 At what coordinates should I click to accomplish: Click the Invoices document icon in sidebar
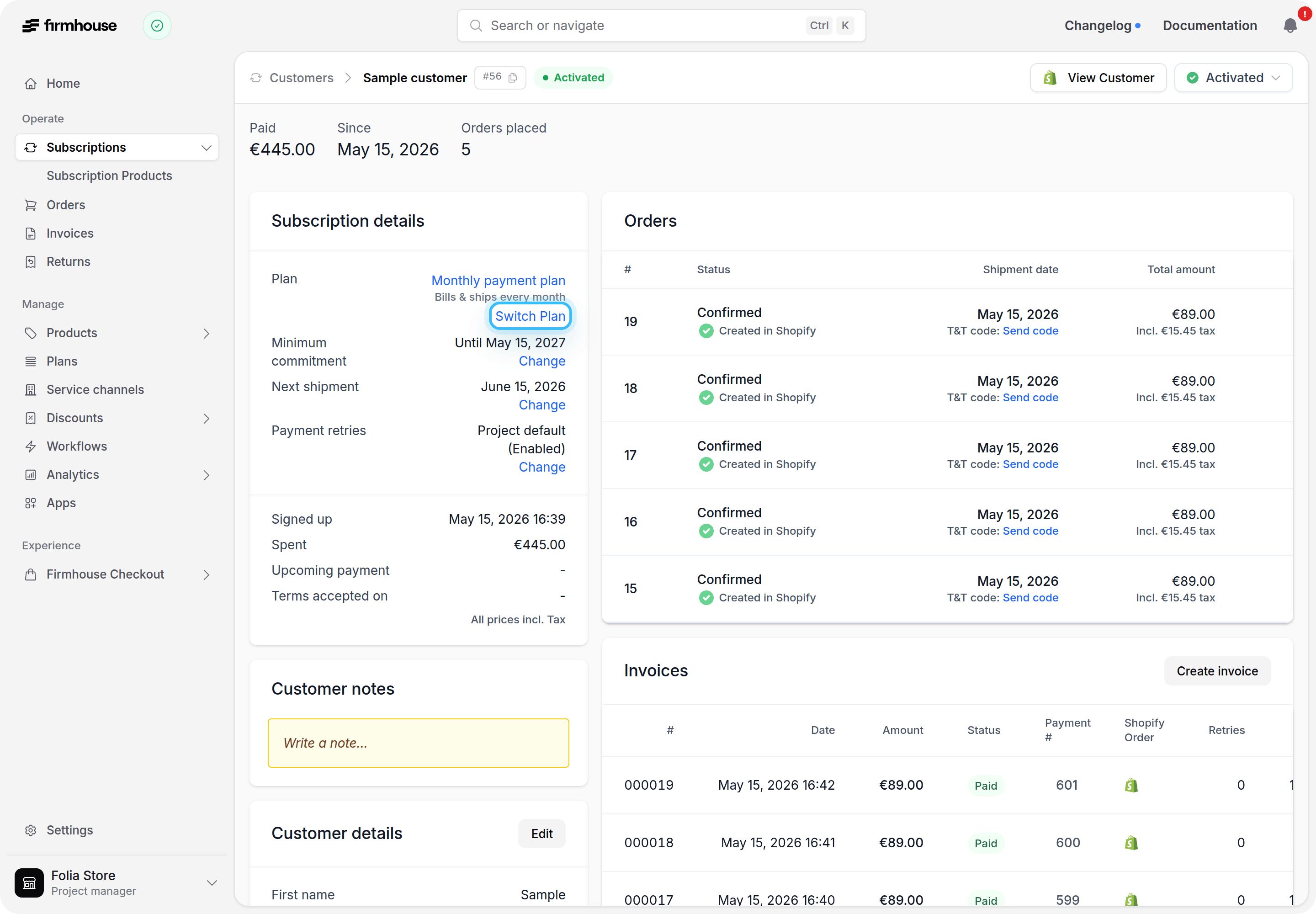[31, 233]
